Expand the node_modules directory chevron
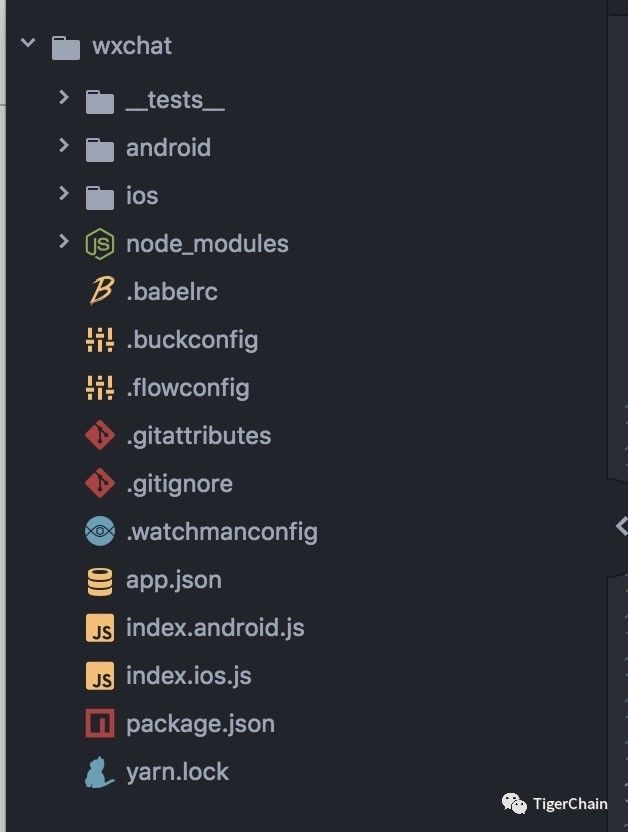628x832 pixels. click(x=64, y=241)
